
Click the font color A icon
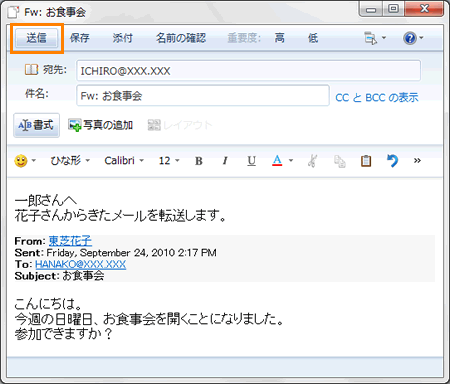click(x=277, y=161)
